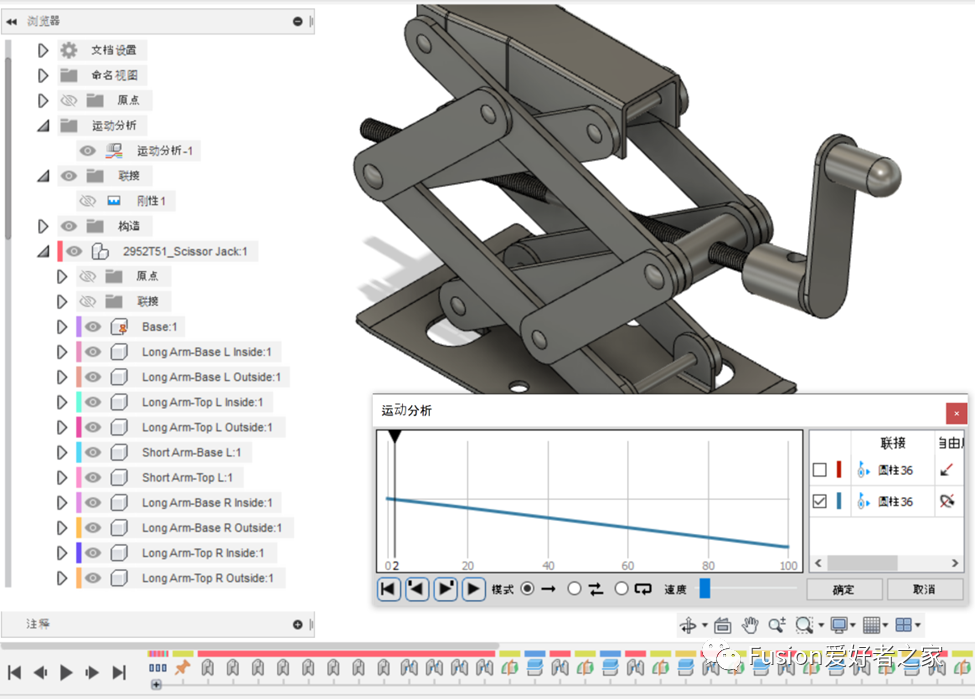Click the 确定 button
The image size is (975, 699).
pos(844,589)
